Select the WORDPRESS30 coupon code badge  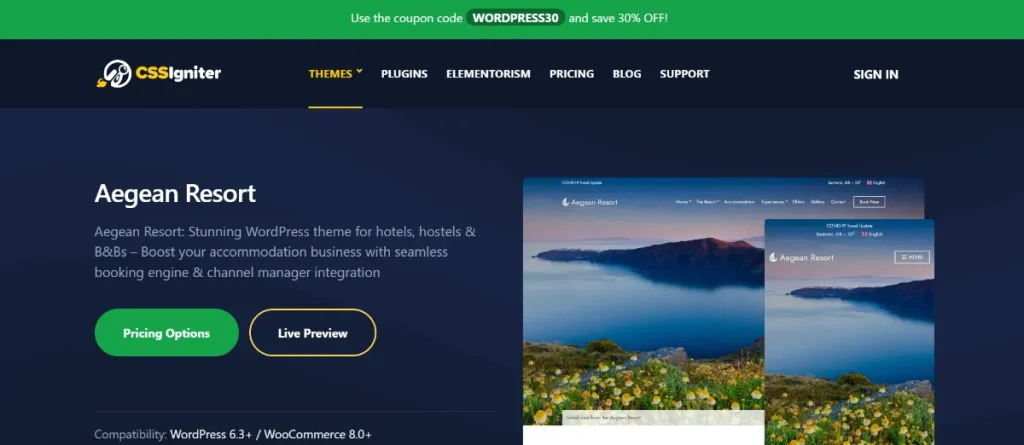[x=516, y=18]
